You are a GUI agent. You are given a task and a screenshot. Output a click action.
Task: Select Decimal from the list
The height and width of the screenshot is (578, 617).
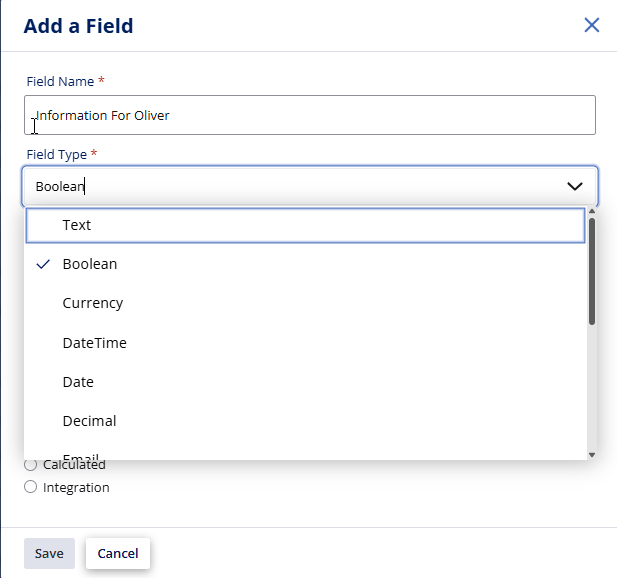pyautogui.click(x=89, y=421)
